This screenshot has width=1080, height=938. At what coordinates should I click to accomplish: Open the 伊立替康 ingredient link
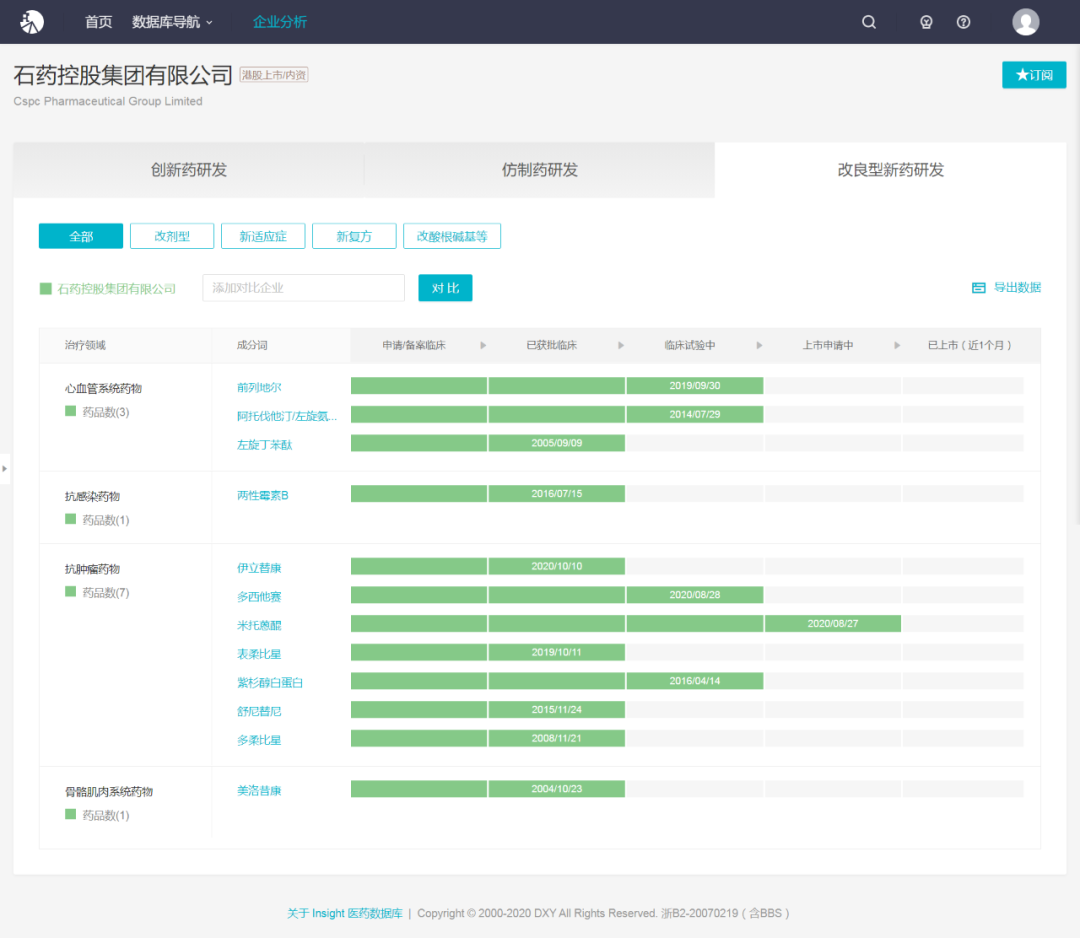[x=259, y=568]
